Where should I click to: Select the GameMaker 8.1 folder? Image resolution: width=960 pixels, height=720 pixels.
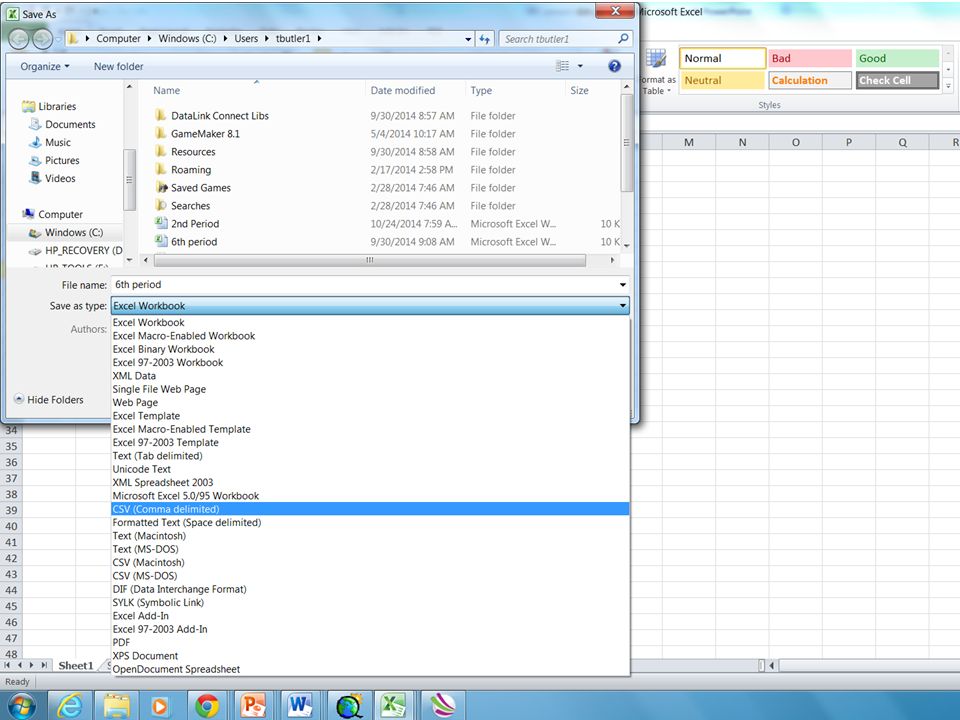tap(205, 134)
